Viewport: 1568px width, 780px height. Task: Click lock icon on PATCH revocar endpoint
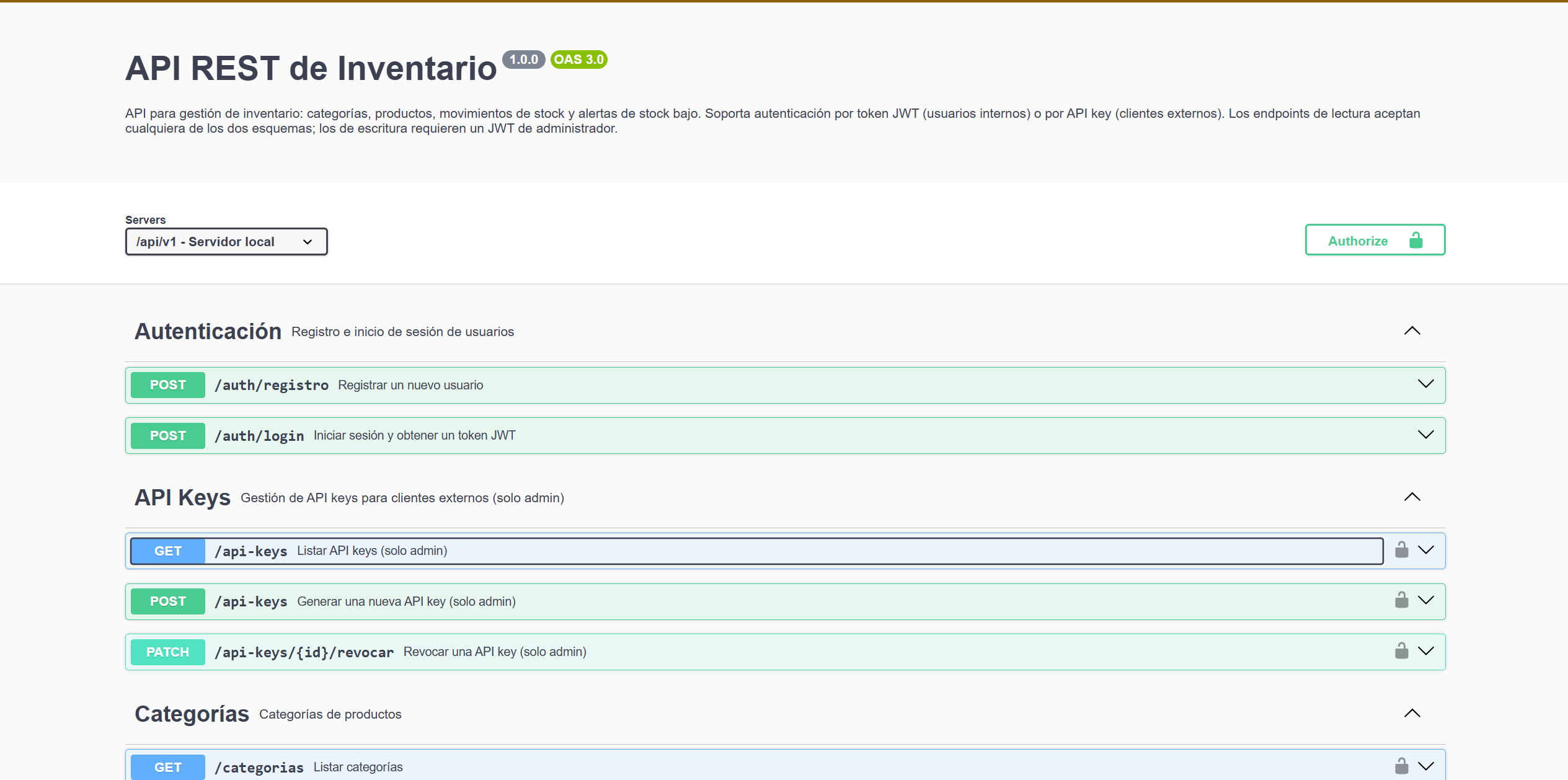point(1401,651)
